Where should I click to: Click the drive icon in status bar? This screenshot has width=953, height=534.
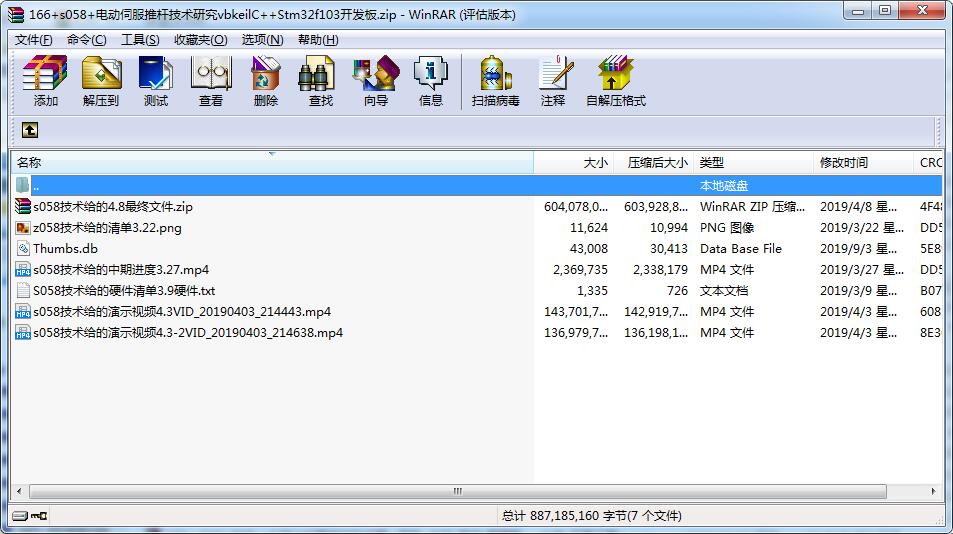coord(20,516)
